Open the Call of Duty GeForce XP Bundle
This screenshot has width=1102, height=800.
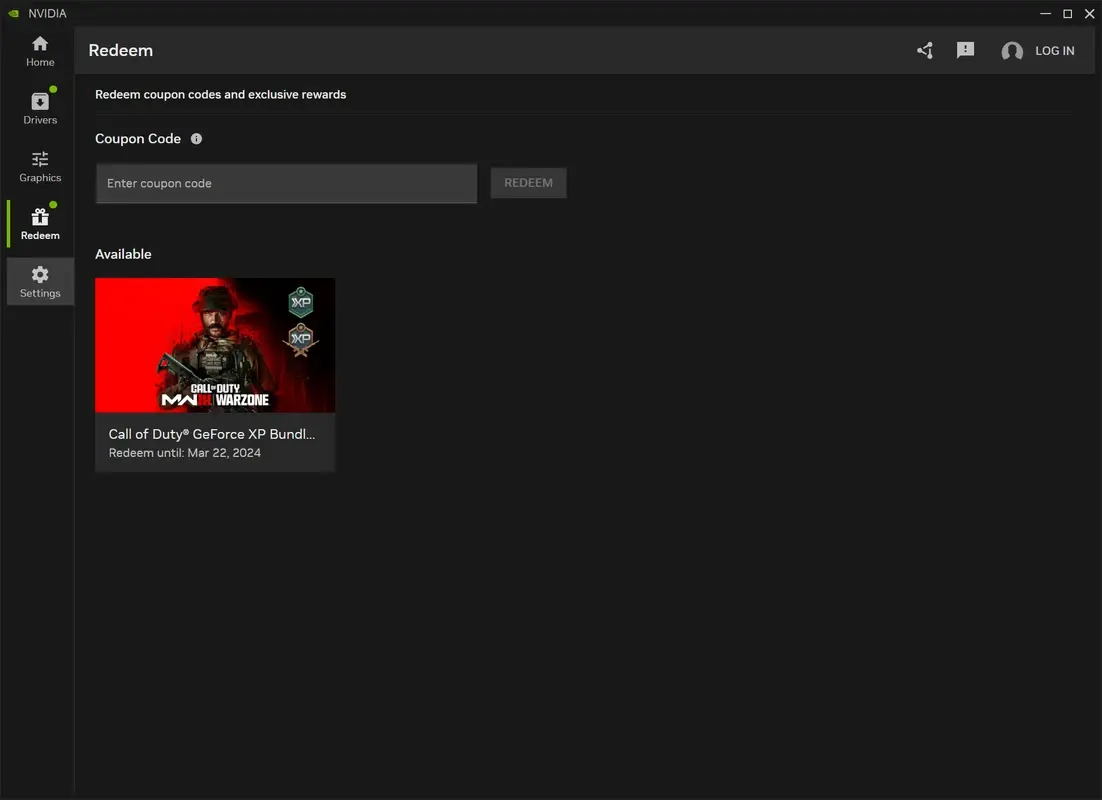[215, 345]
